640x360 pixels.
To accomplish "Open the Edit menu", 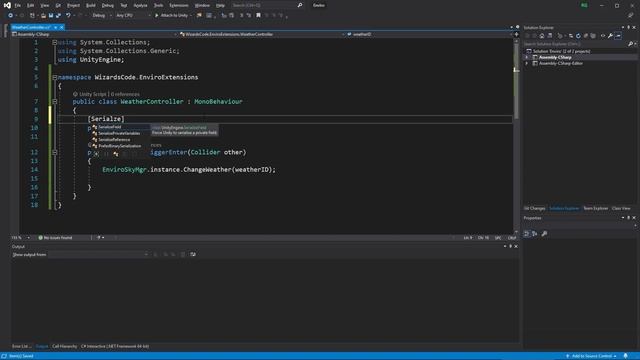I will [x=31, y=5].
